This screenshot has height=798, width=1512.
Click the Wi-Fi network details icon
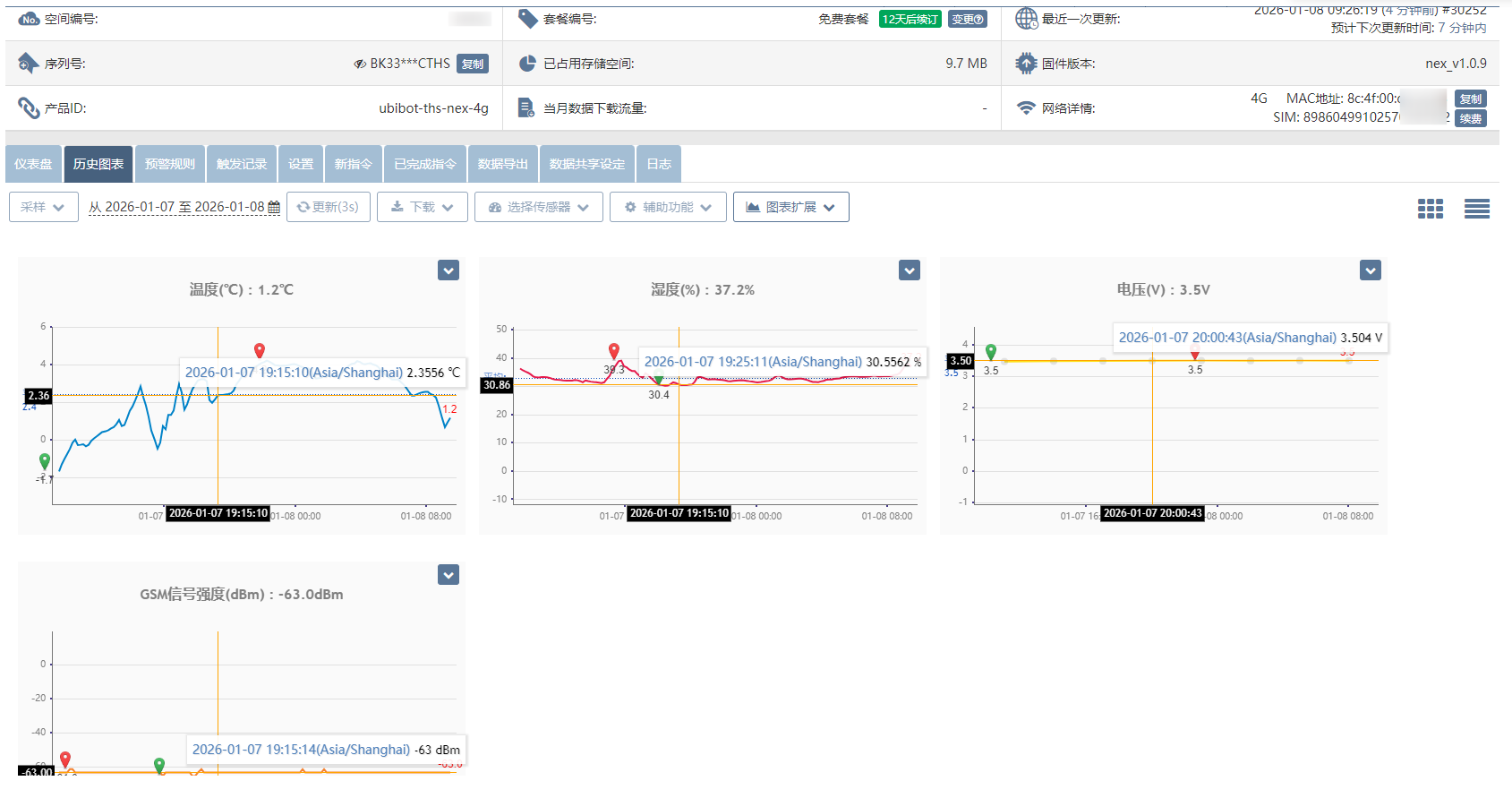1026,108
